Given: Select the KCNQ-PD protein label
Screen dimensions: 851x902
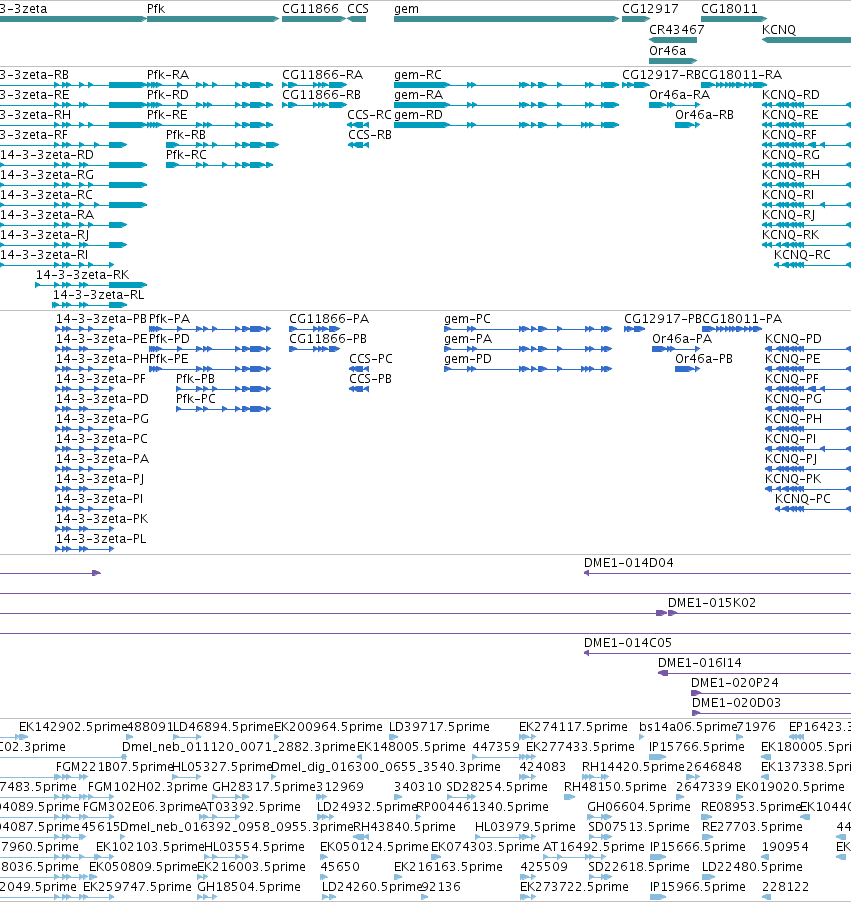Looking at the screenshot, I should 793,339.
